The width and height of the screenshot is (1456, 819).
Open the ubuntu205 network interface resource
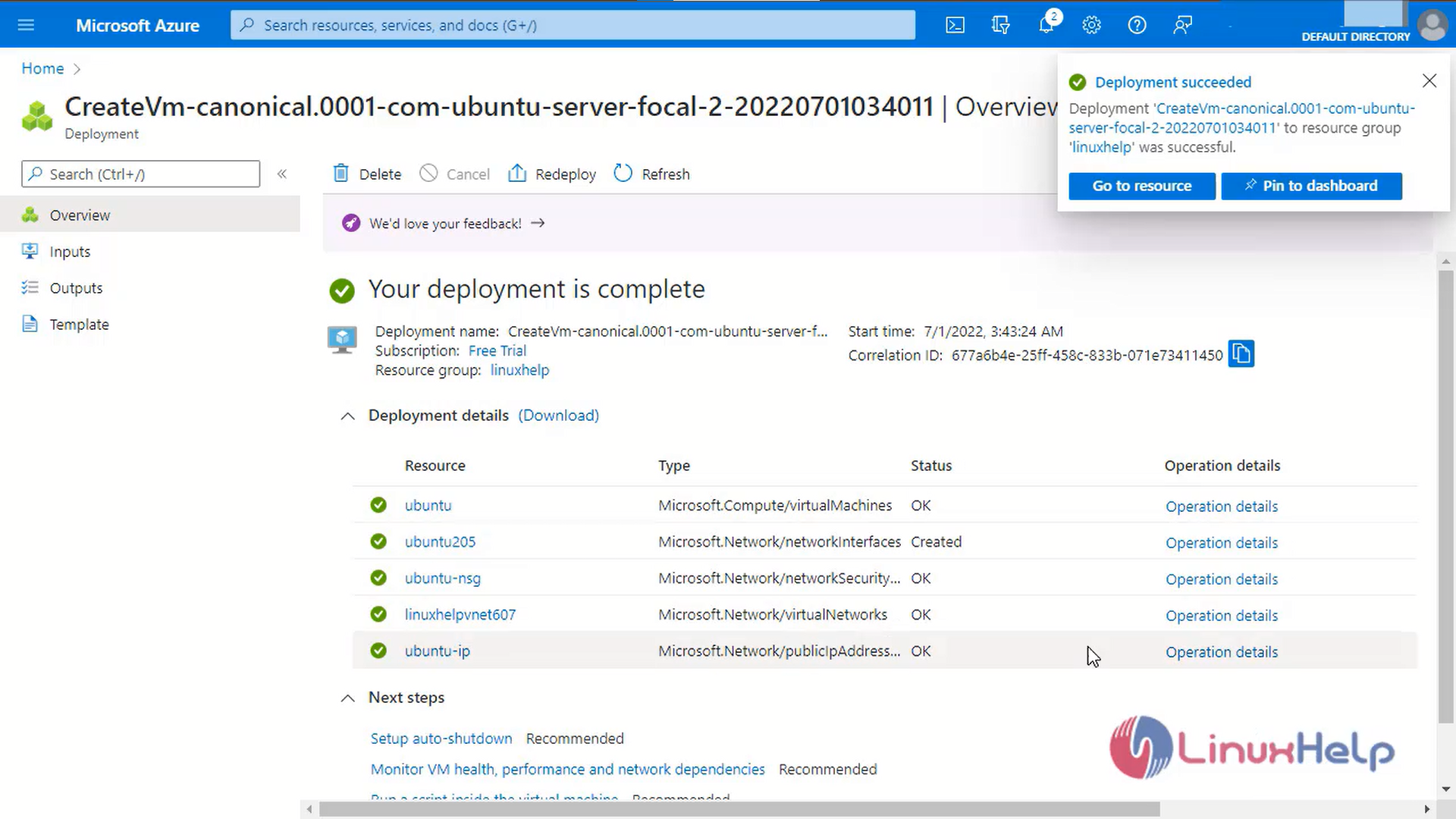(x=440, y=541)
